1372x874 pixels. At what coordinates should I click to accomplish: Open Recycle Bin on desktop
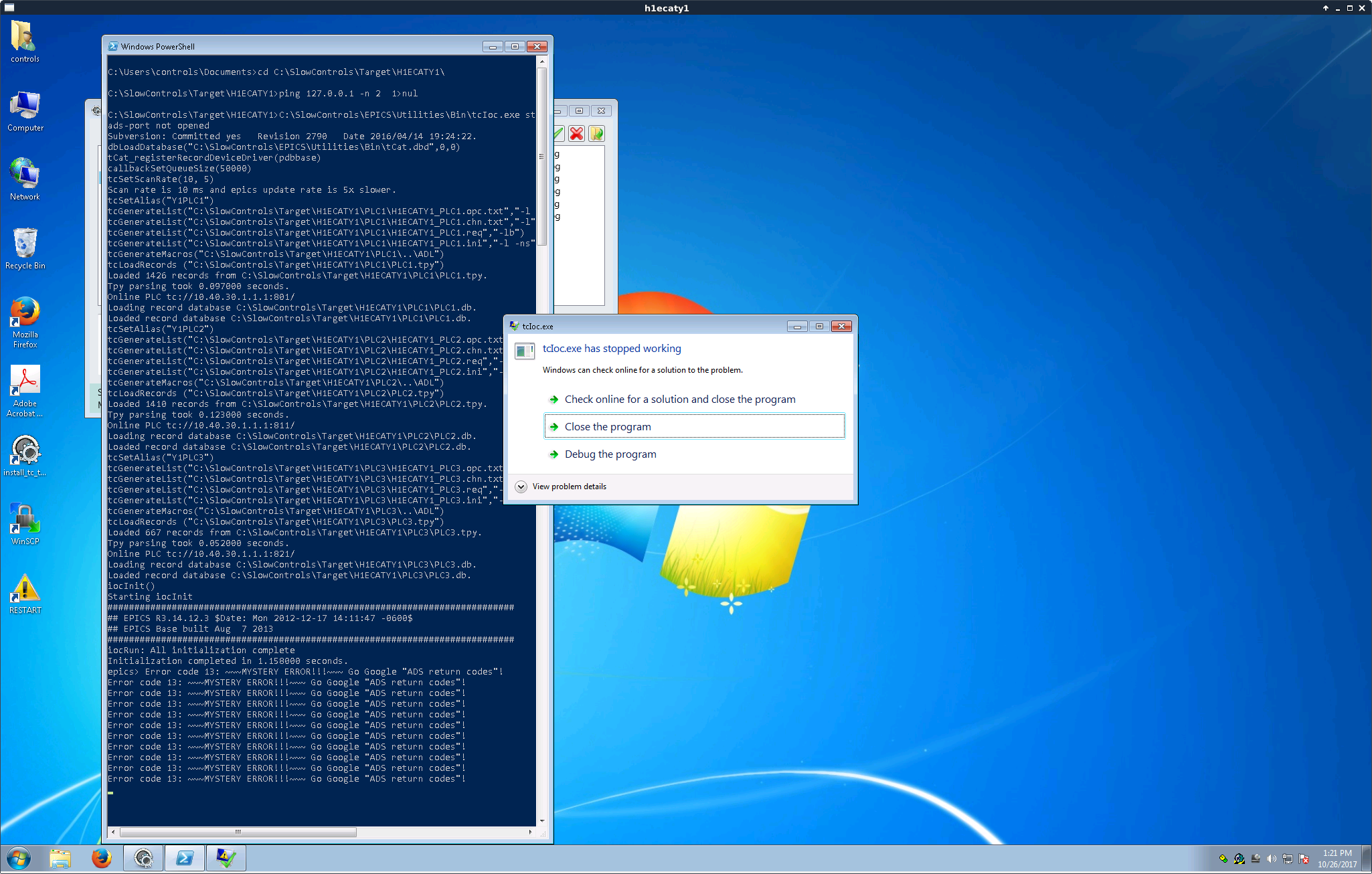click(x=25, y=248)
